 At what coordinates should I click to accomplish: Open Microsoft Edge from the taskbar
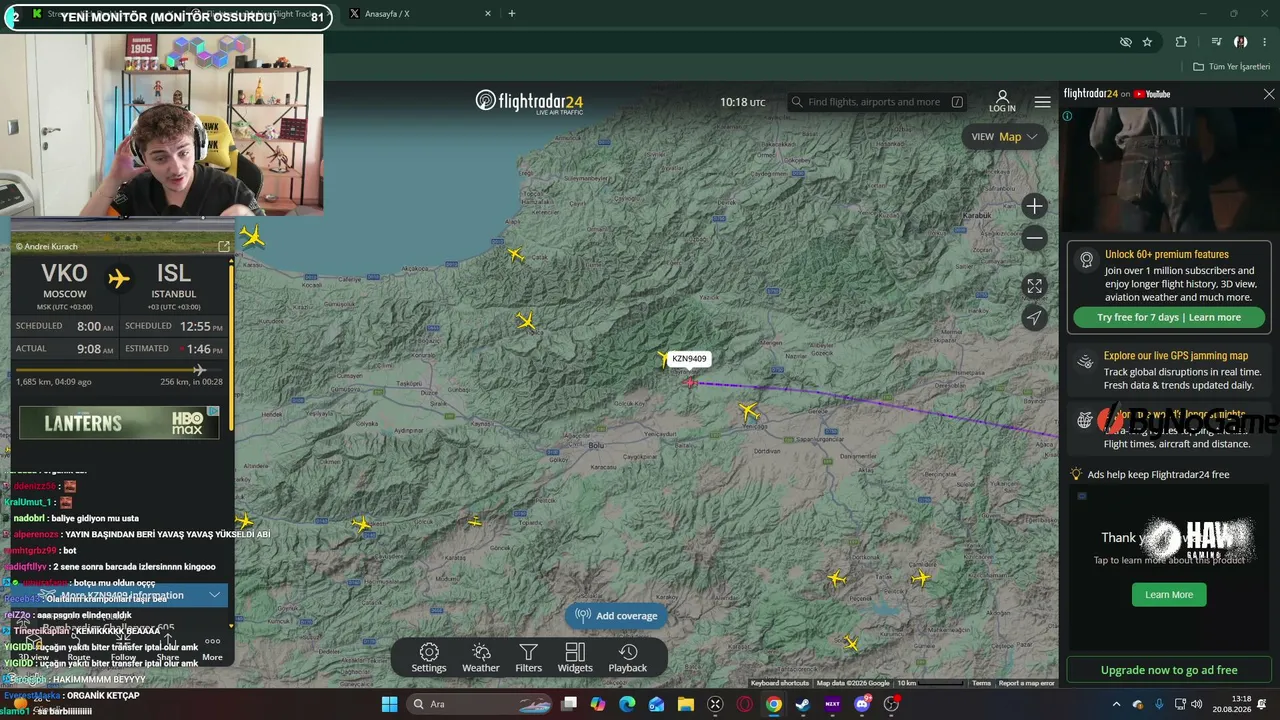[x=627, y=704]
